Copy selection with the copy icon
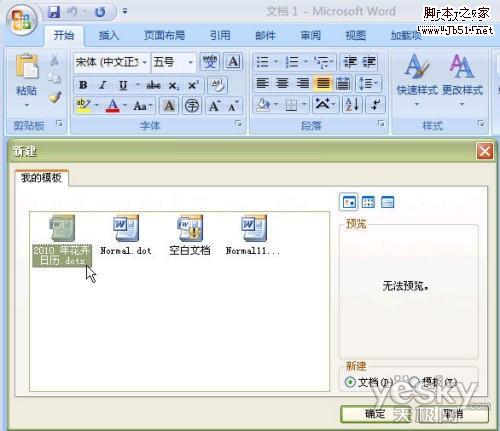The image size is (500, 431). [x=54, y=79]
